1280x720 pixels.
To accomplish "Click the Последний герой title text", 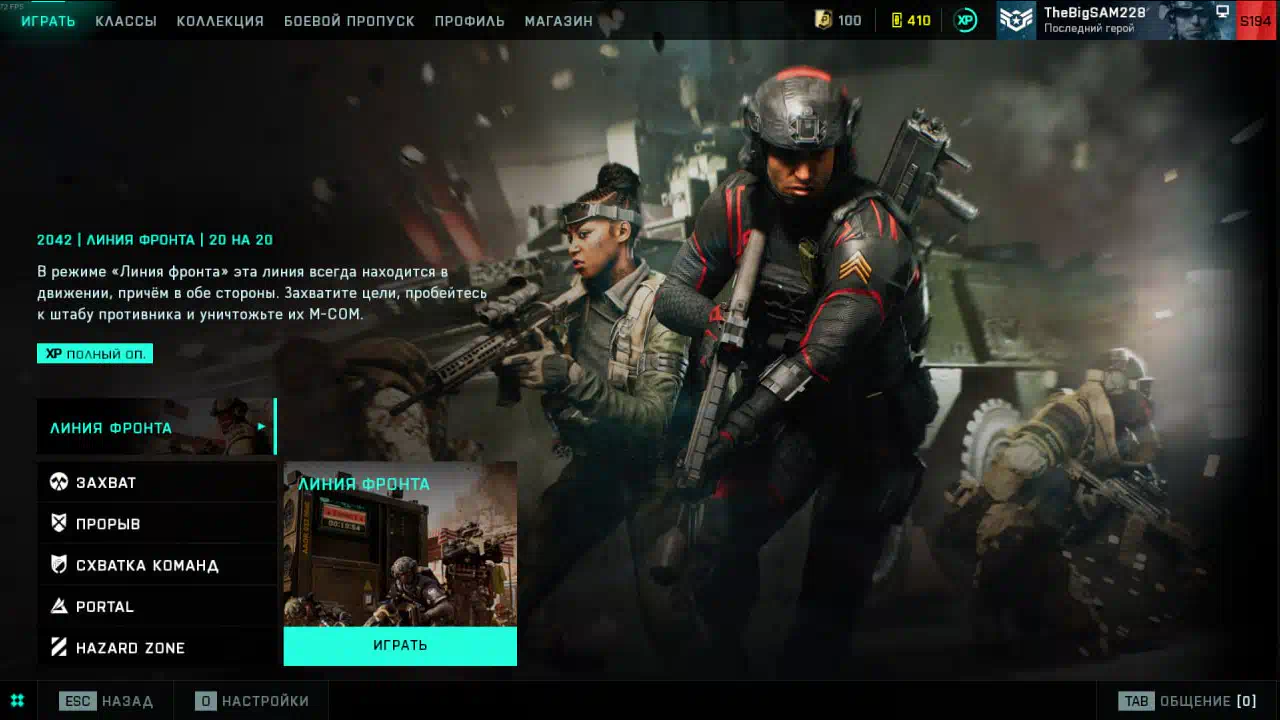I will (x=1089, y=29).
